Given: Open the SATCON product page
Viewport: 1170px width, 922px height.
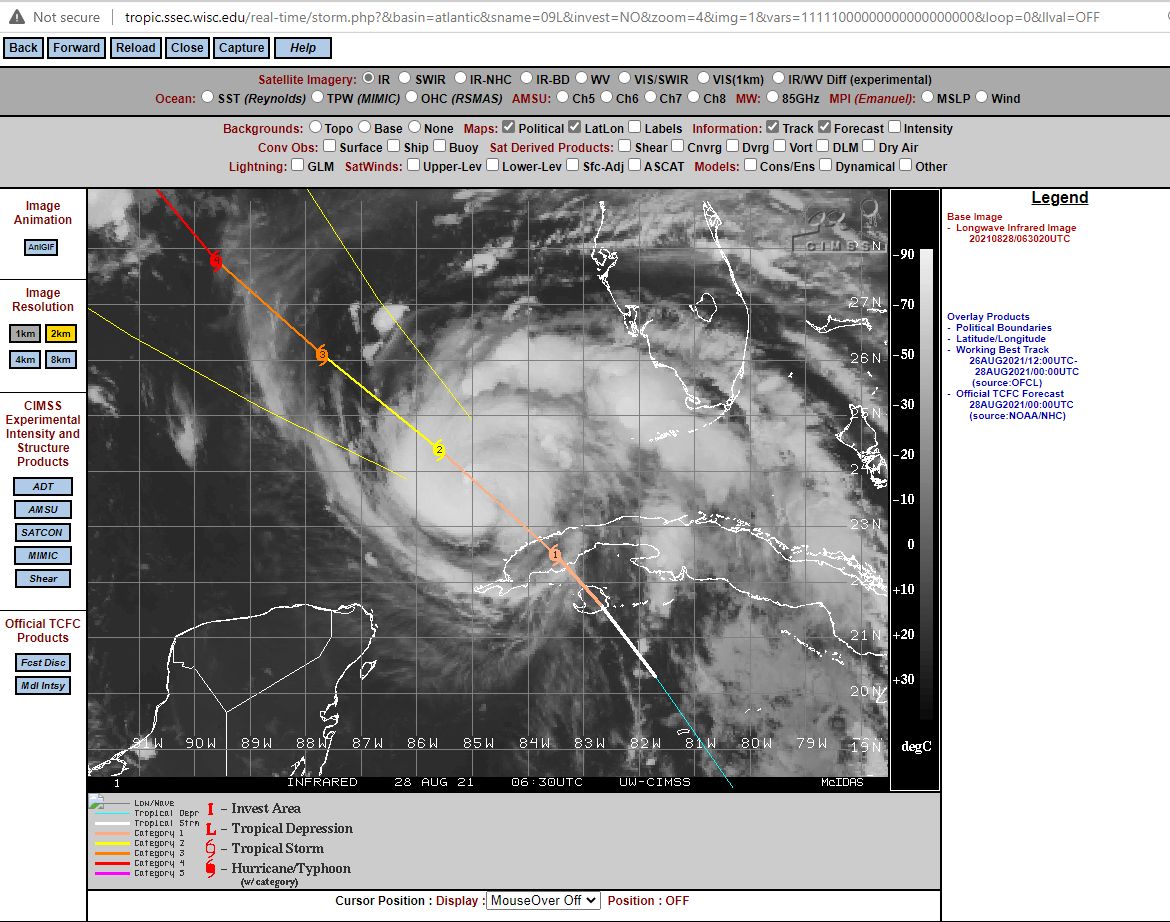Looking at the screenshot, I should 43,533.
